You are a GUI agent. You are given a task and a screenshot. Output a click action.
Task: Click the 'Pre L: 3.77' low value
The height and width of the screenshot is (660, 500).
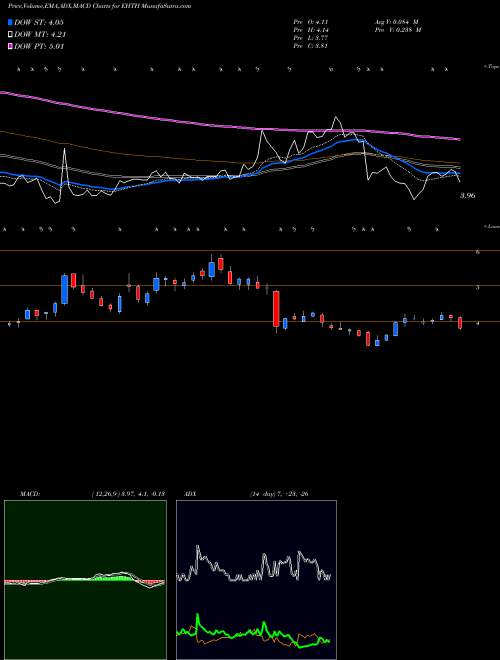(x=311, y=38)
